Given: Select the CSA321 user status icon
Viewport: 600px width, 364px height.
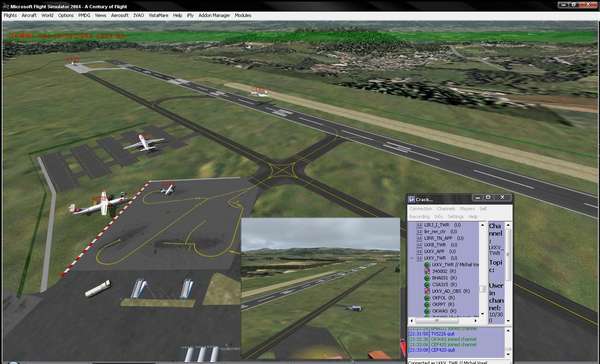Looking at the screenshot, I should [x=427, y=284].
